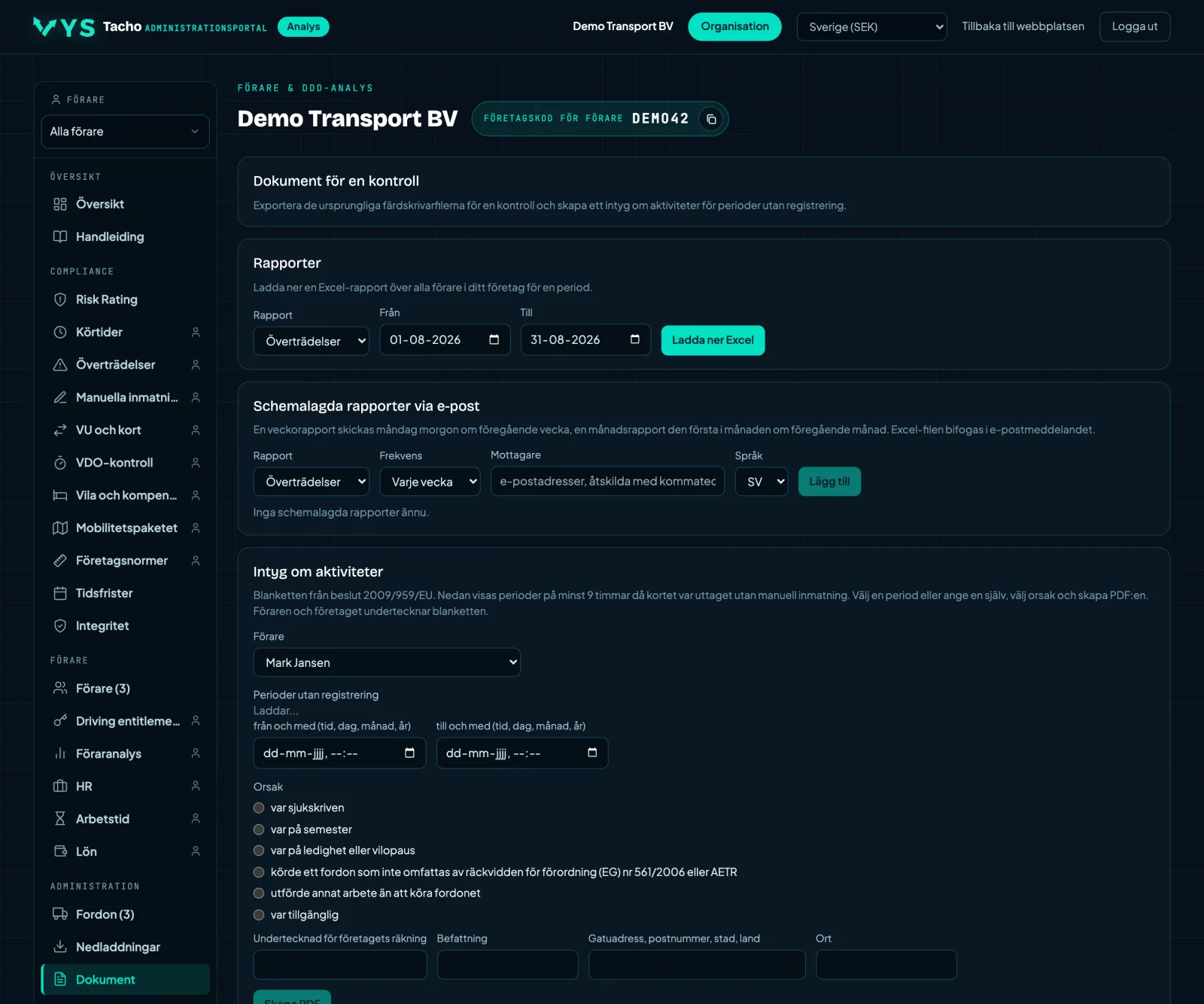1204x1004 pixels.
Task: Click the VDO-kontroll timer icon
Action: [x=60, y=463]
